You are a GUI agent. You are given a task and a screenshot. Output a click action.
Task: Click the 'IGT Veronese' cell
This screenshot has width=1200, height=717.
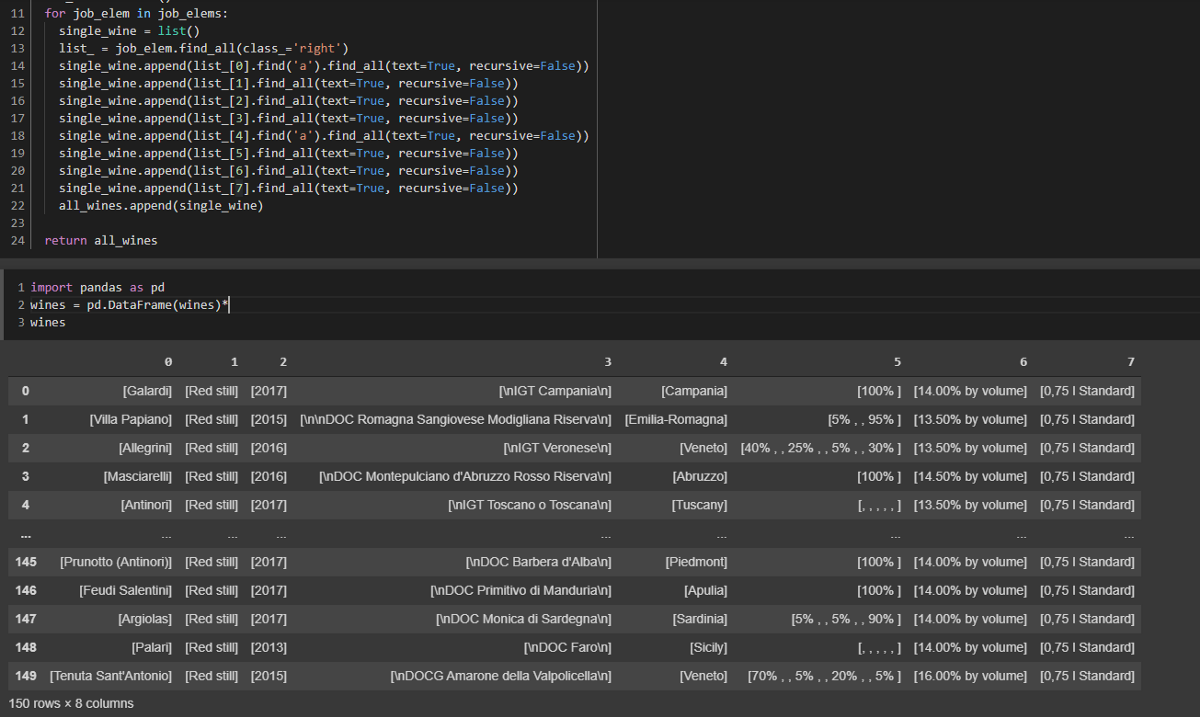click(557, 448)
